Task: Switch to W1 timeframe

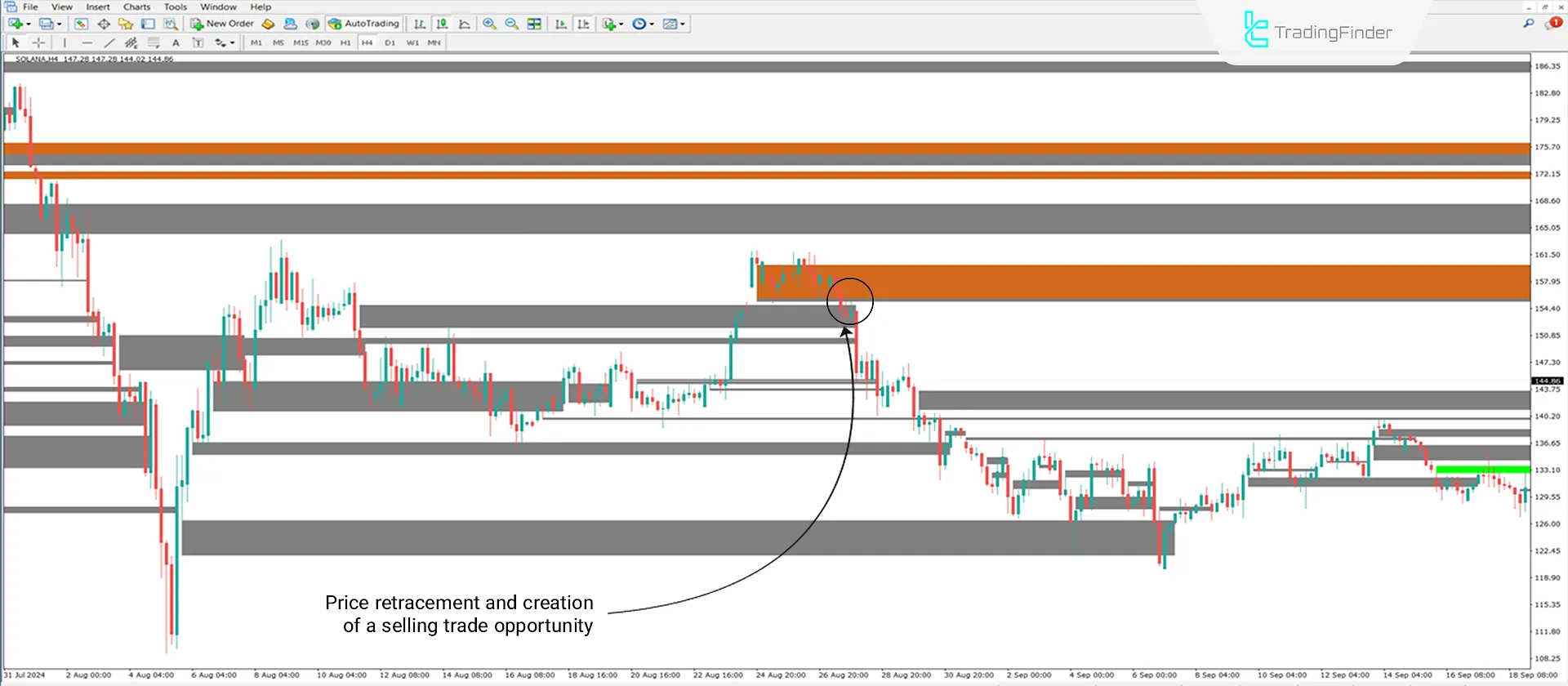Action: click(412, 42)
